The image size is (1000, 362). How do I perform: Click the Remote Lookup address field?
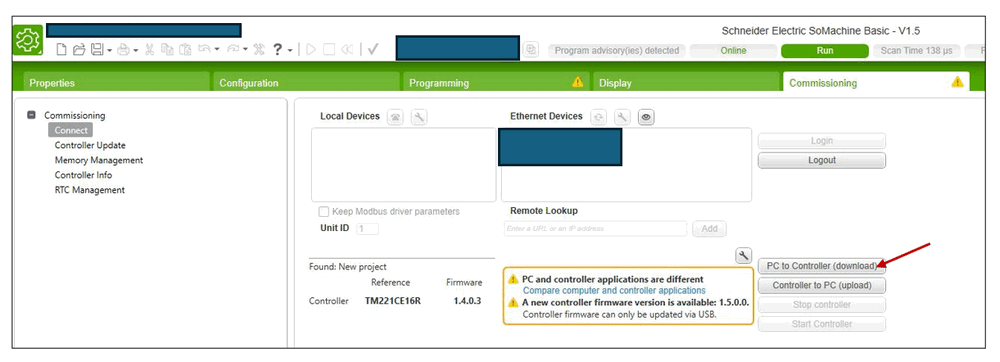click(x=595, y=228)
